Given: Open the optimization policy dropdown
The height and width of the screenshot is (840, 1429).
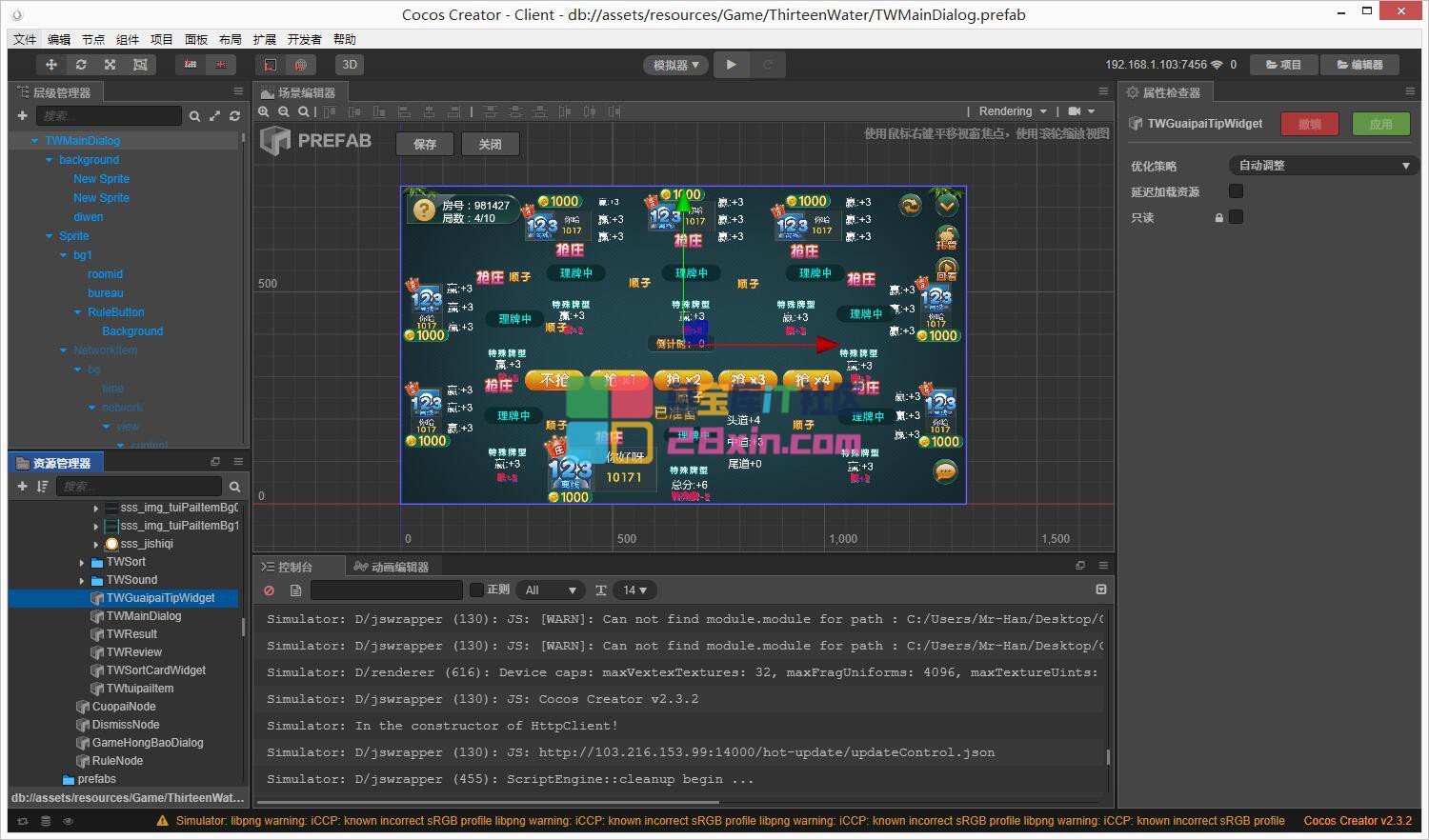Looking at the screenshot, I should click(1321, 166).
